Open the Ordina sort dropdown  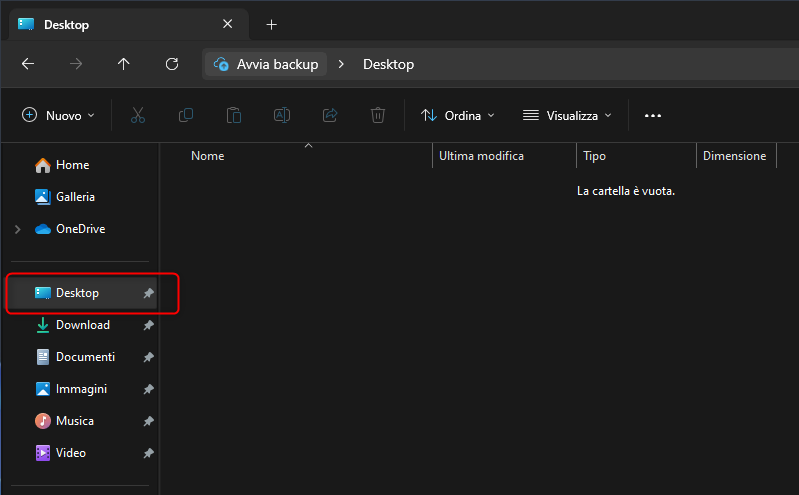(458, 115)
